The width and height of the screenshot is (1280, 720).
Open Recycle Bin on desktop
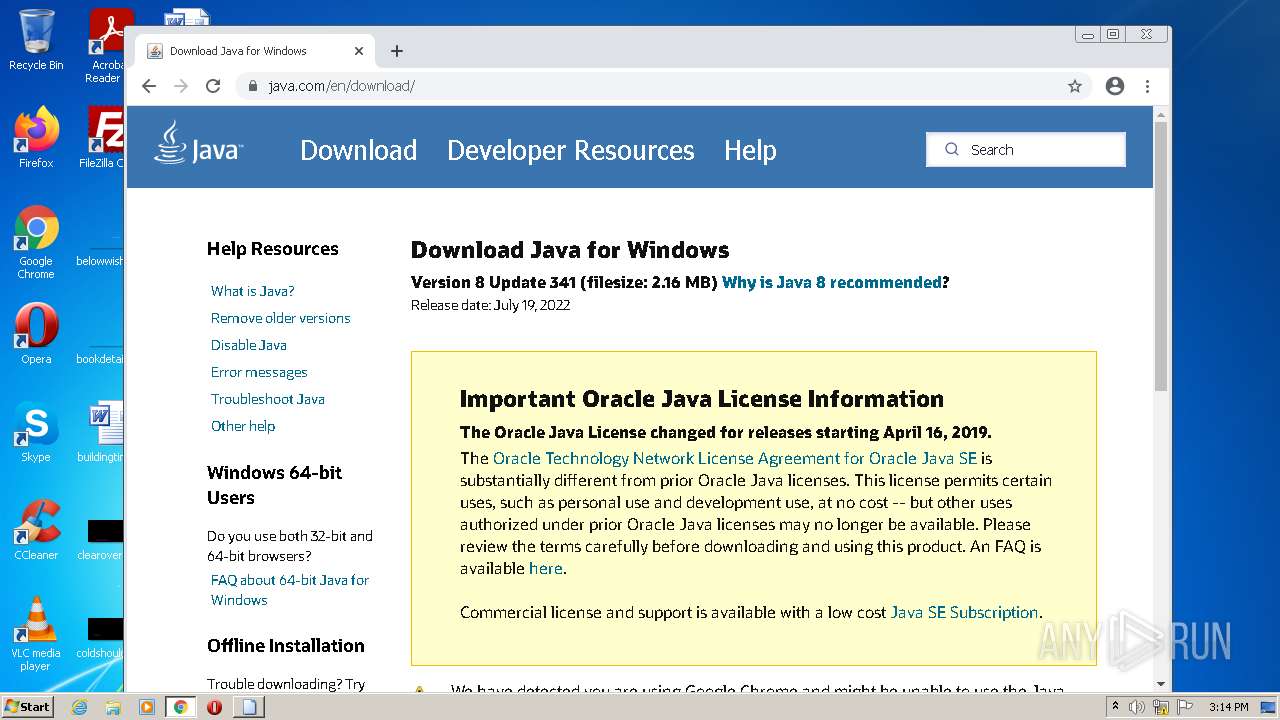point(36,40)
